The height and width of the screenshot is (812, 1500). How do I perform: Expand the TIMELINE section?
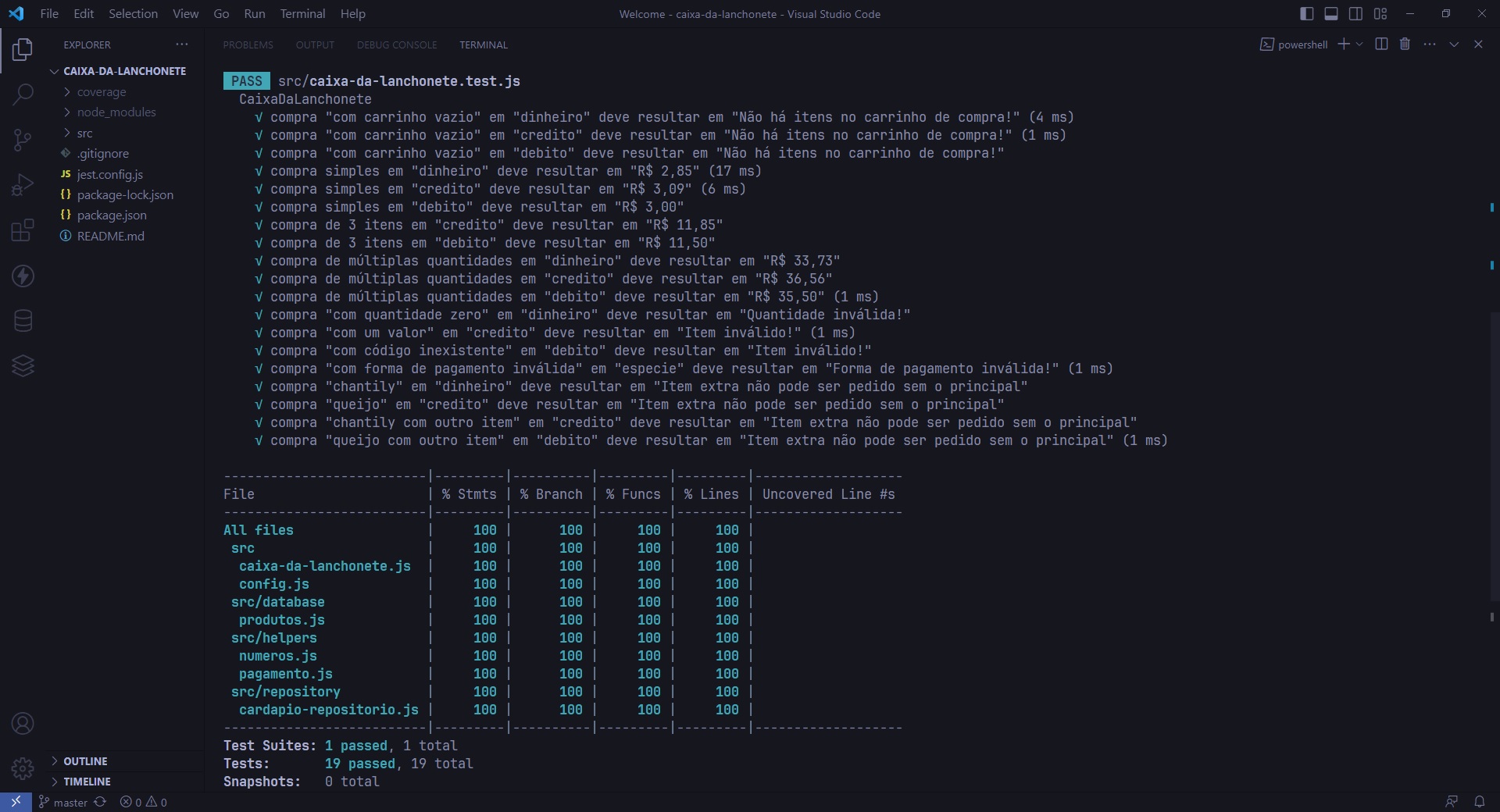click(125, 782)
